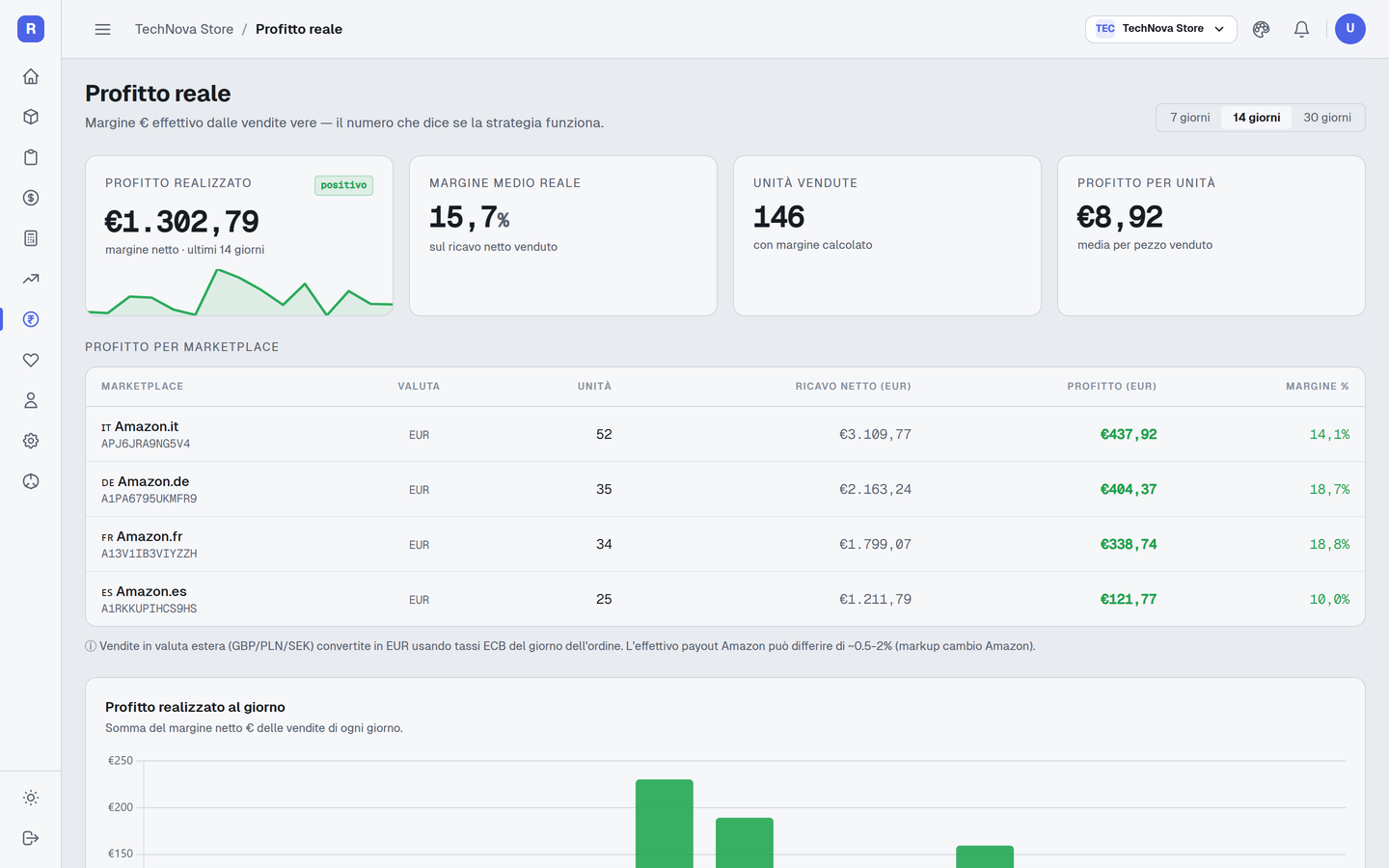
Task: Click the €121,77 profit cell
Action: tap(1129, 599)
